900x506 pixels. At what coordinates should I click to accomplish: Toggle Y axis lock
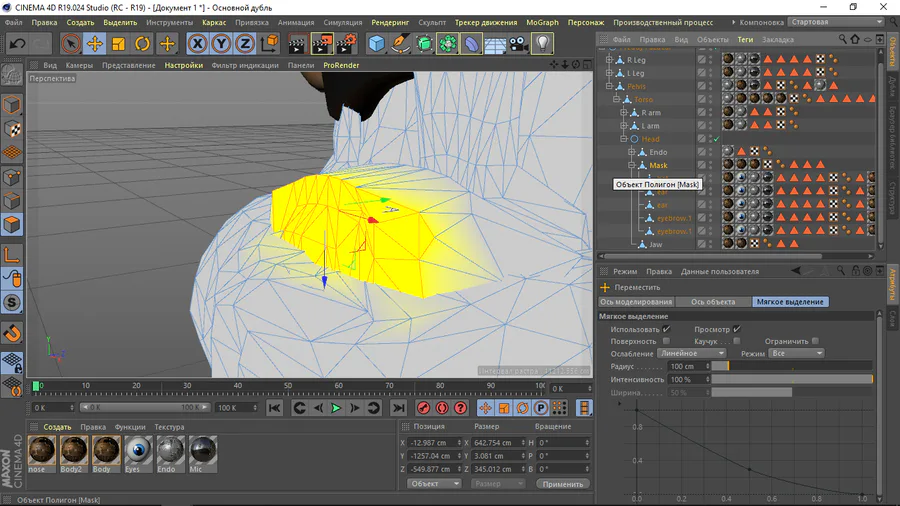point(221,44)
